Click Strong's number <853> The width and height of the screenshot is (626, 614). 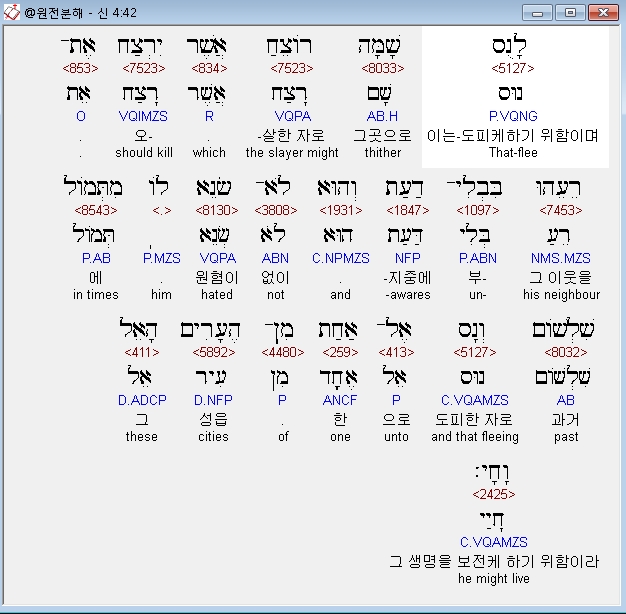pos(81,69)
